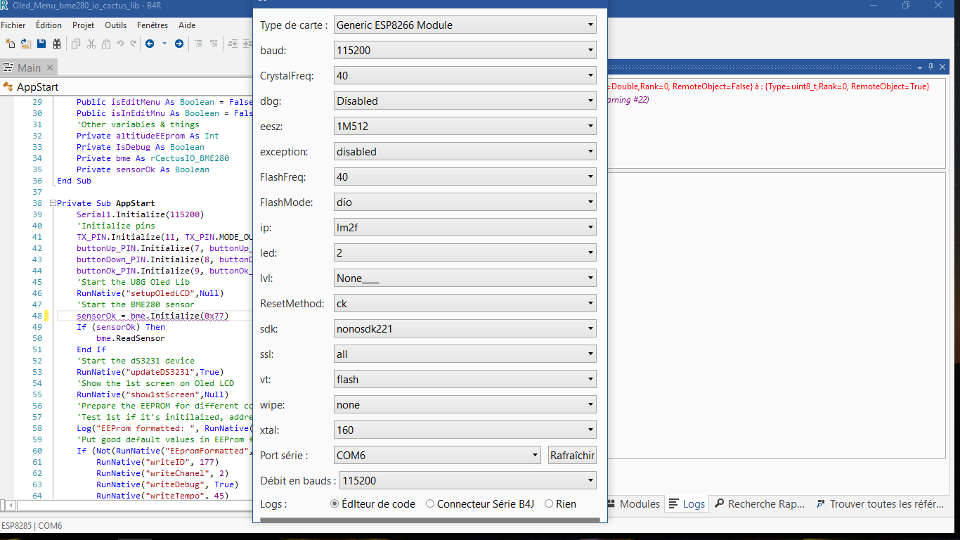This screenshot has height=540, width=960.
Task: Open the Fichier menu
Action: tap(13, 25)
